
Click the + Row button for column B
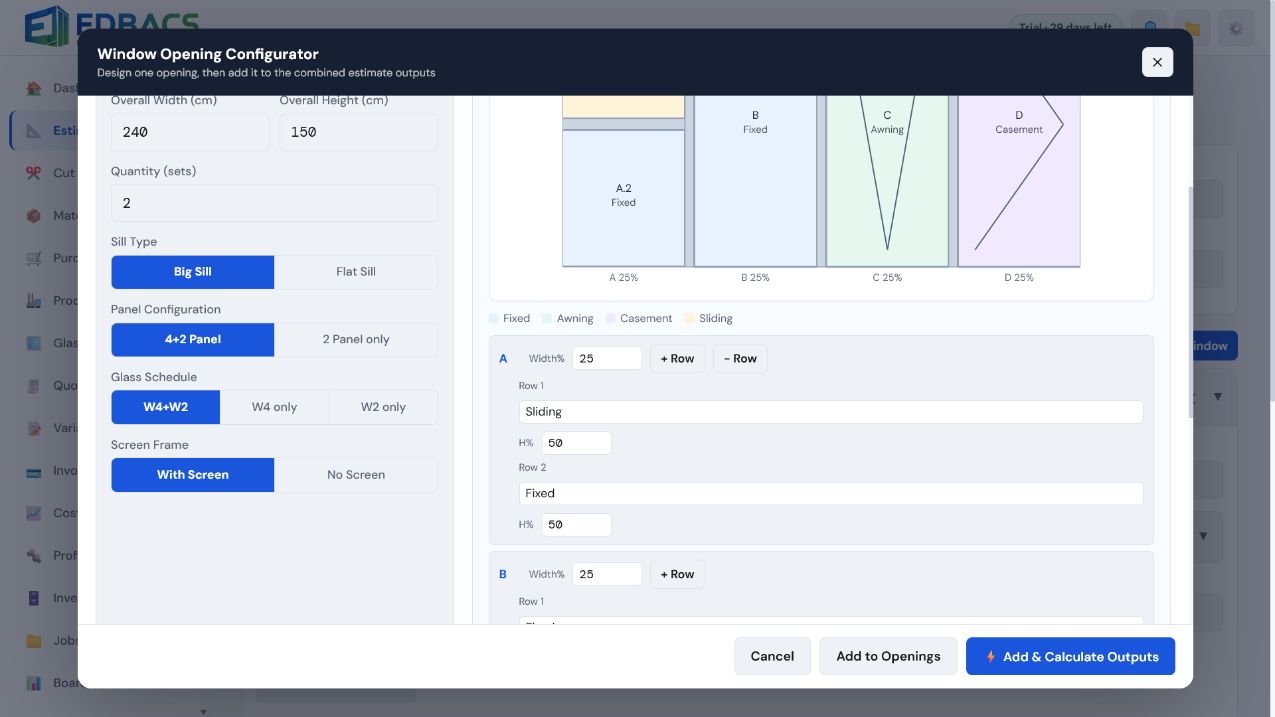tap(677, 574)
